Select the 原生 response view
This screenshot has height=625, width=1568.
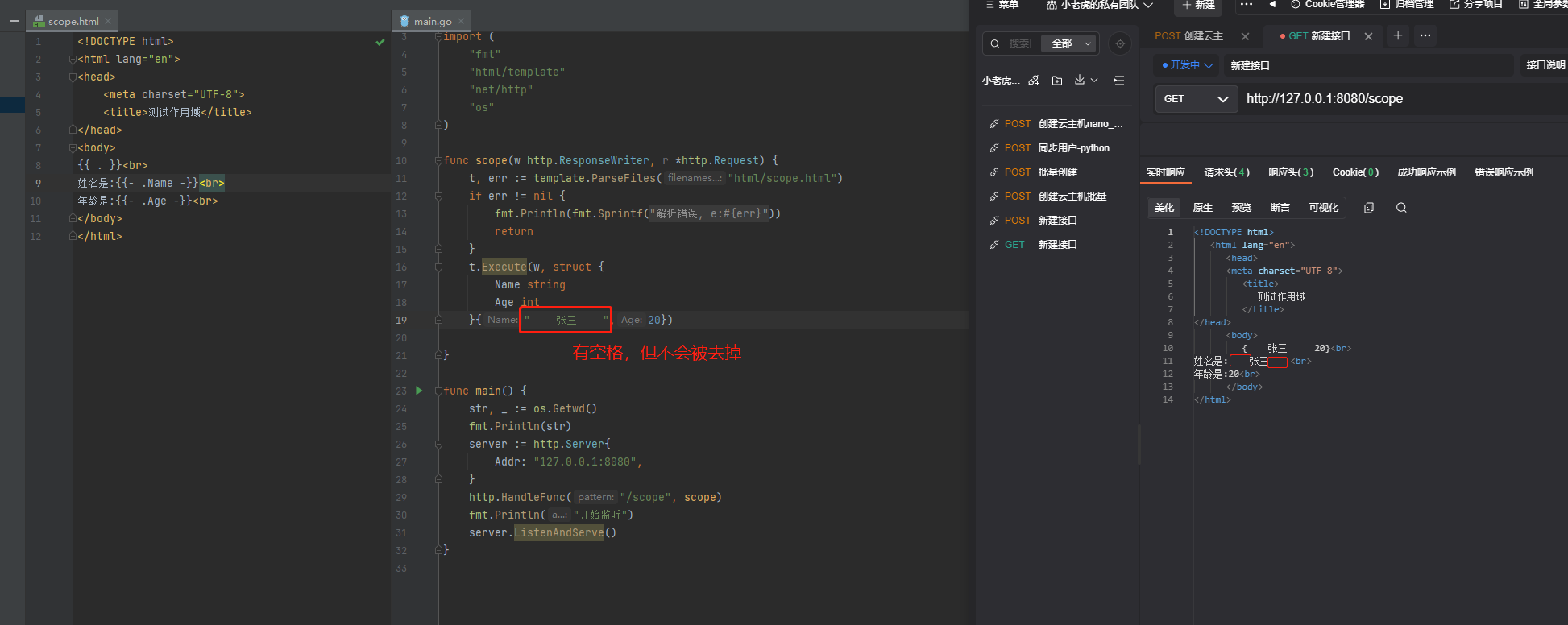pos(1203,208)
